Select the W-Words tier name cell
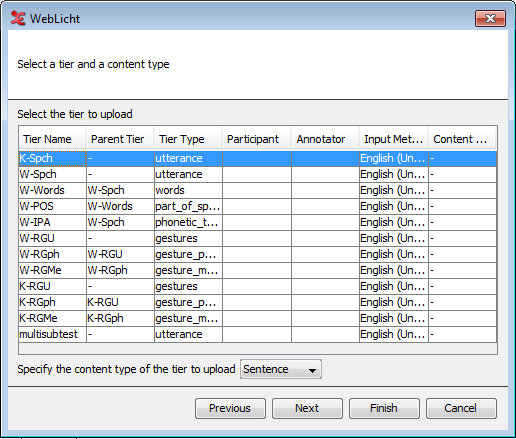The width and height of the screenshot is (516, 439). (x=52, y=190)
